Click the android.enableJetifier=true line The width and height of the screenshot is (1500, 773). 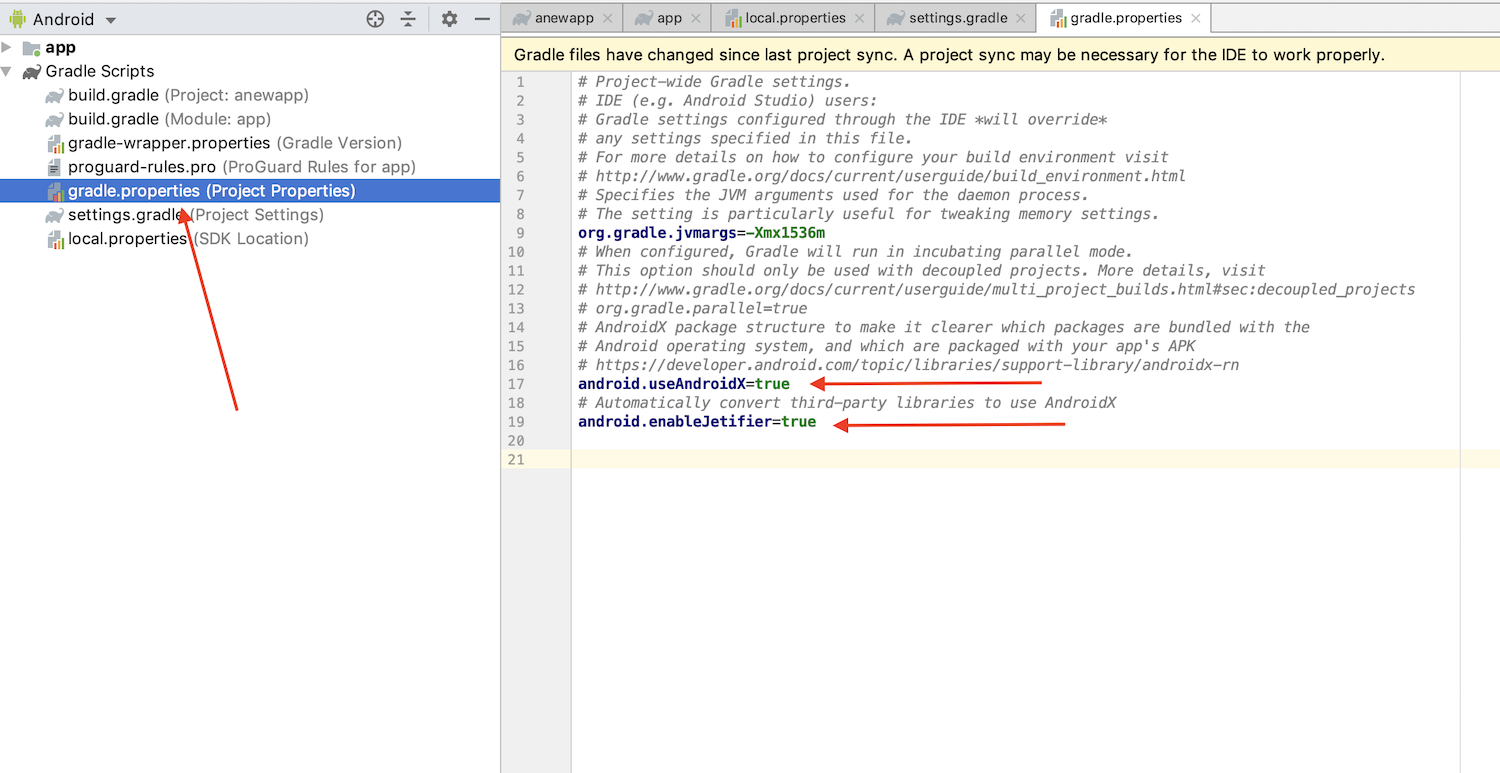697,422
